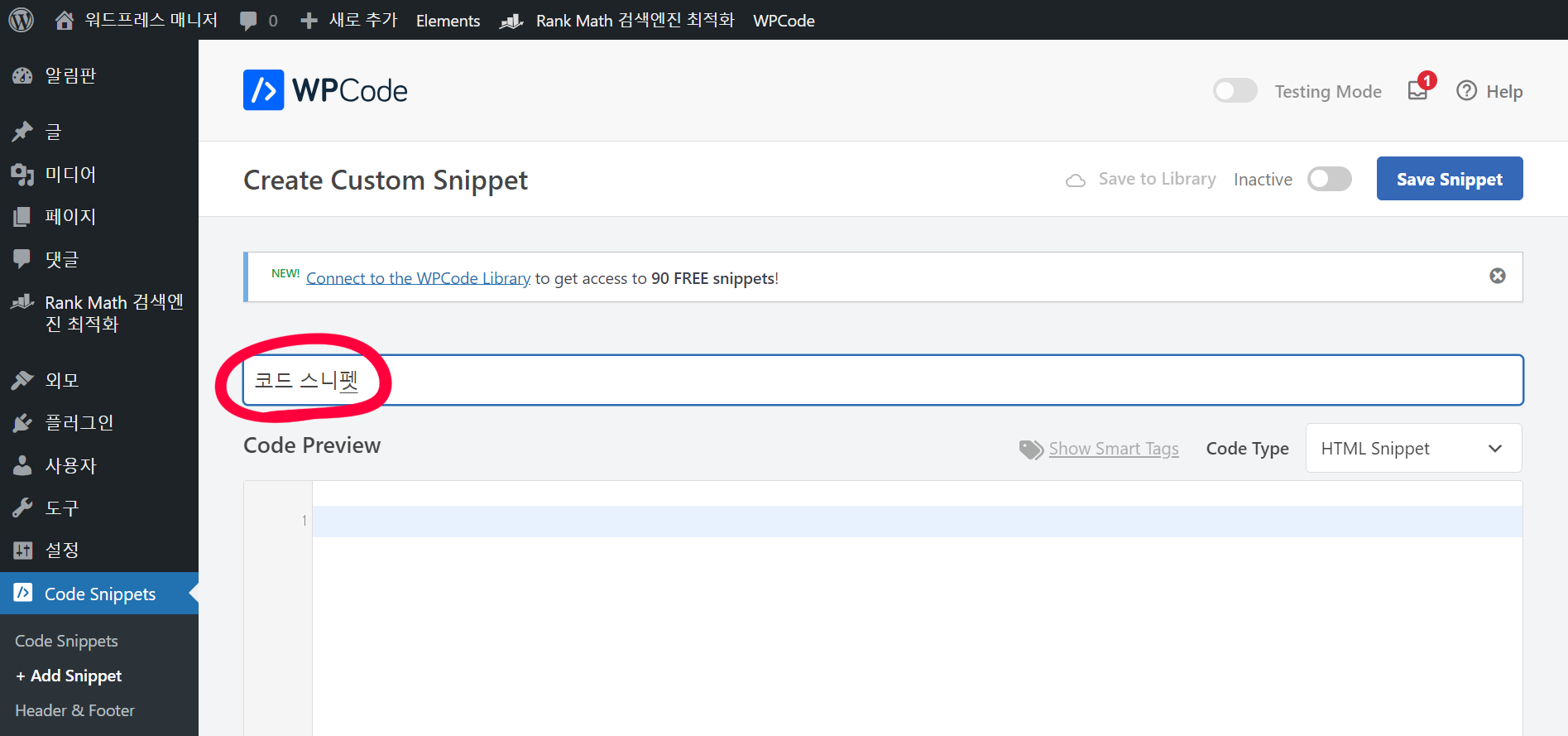Viewport: 1568px width, 736px height.
Task: Open + Add Snippet submenu link
Action: 69,676
